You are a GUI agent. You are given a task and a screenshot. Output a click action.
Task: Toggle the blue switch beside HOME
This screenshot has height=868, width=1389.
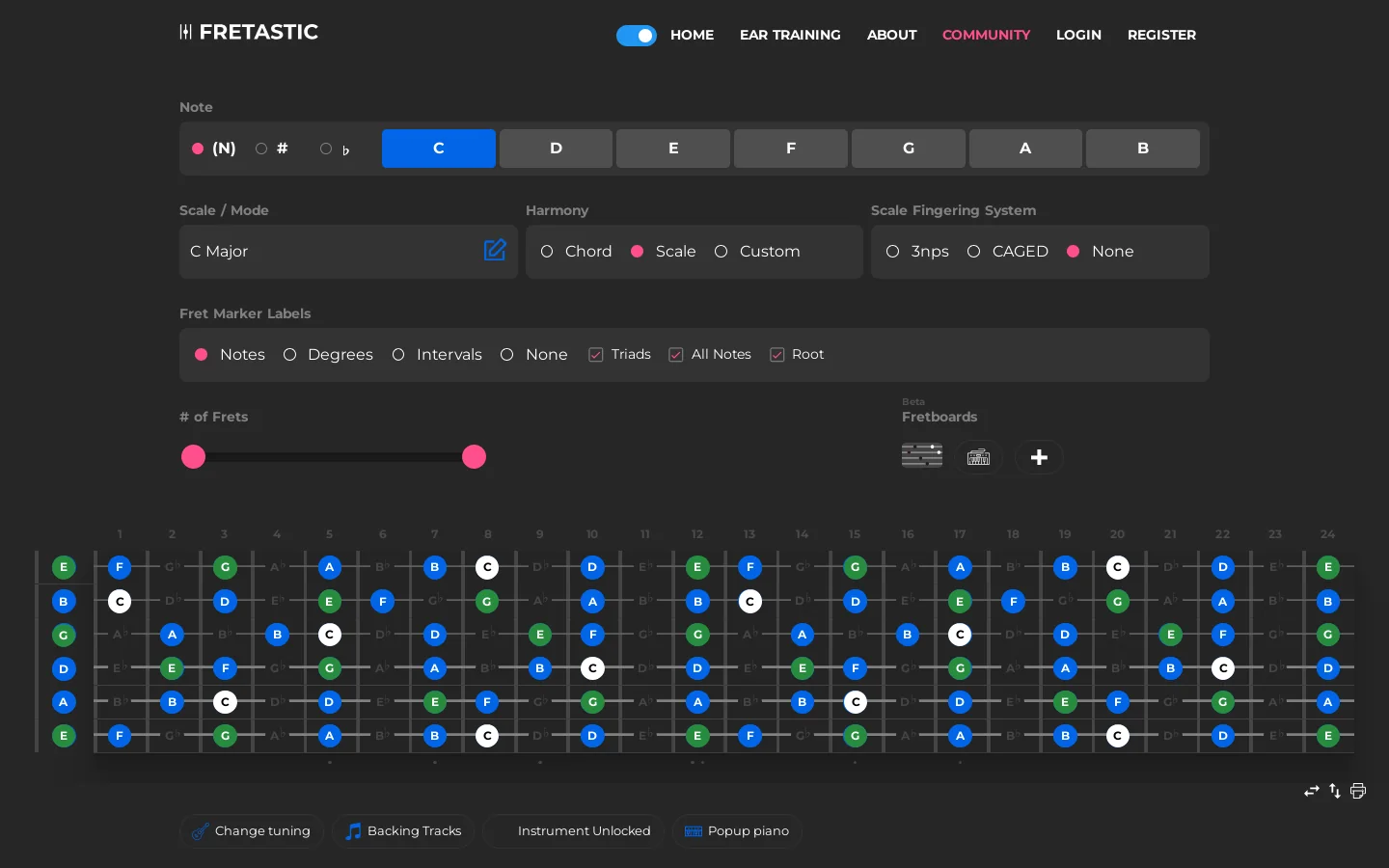click(637, 36)
